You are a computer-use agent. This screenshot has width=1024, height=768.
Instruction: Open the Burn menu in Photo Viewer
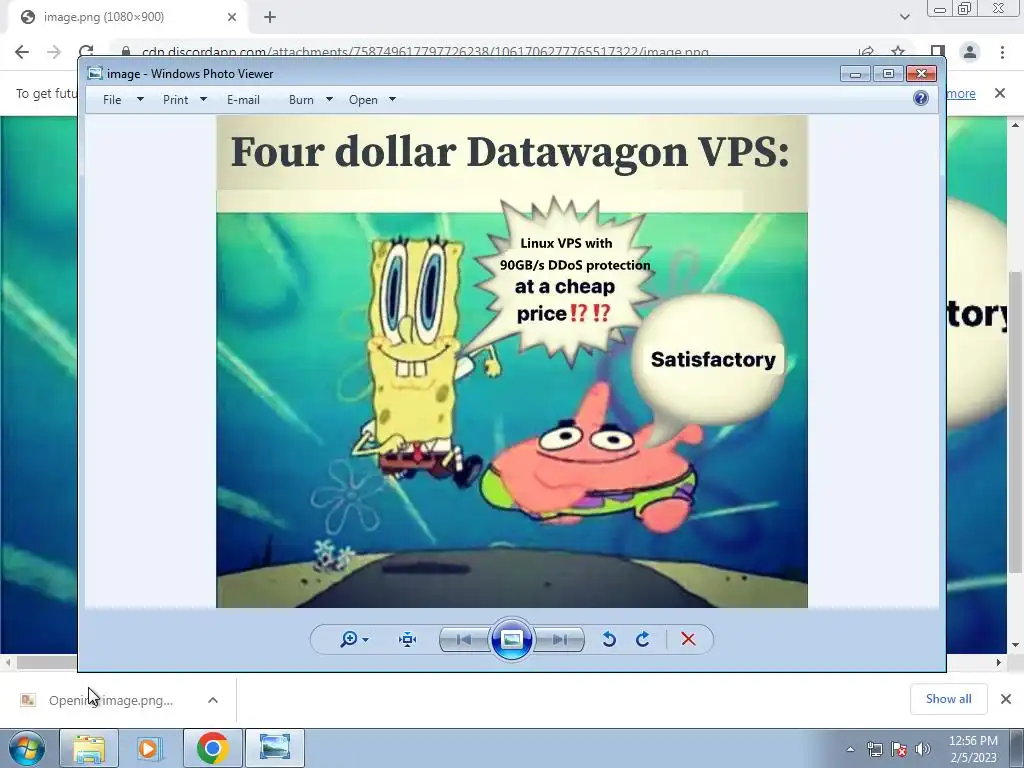301,99
